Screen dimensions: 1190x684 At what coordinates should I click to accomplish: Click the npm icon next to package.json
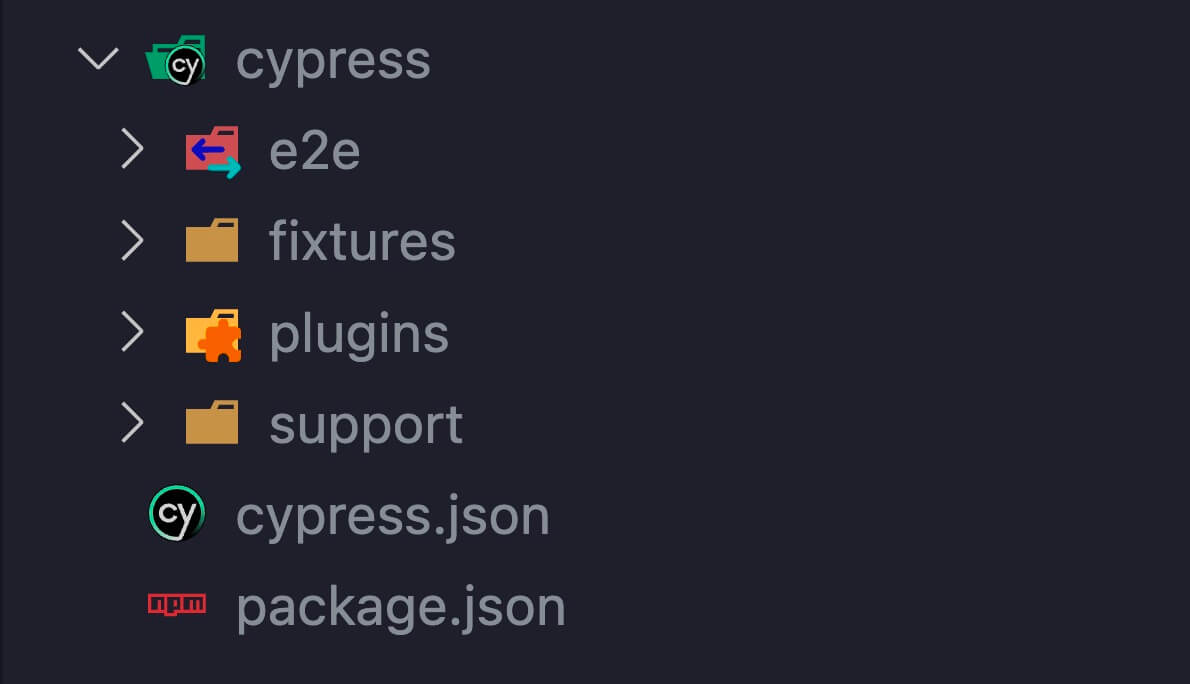(x=177, y=603)
